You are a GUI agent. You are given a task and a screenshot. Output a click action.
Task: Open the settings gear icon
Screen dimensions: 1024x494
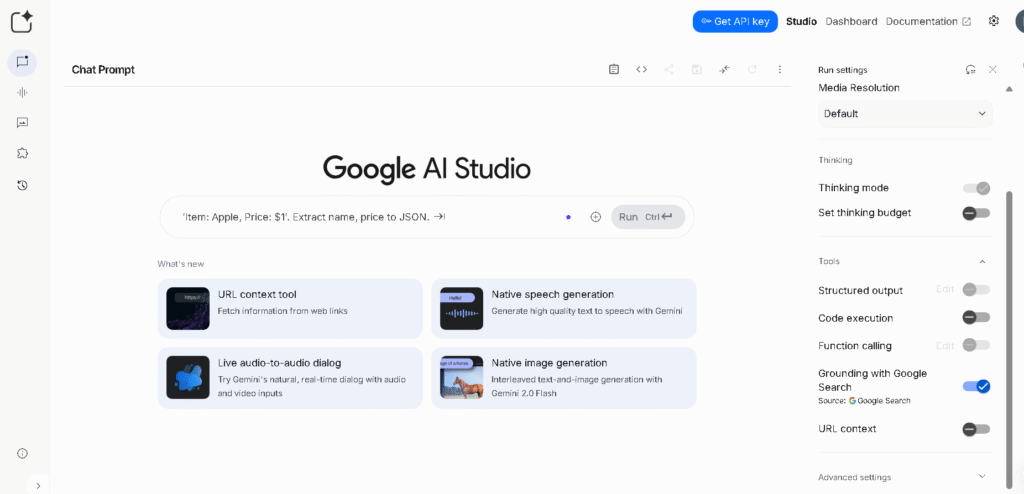994,21
